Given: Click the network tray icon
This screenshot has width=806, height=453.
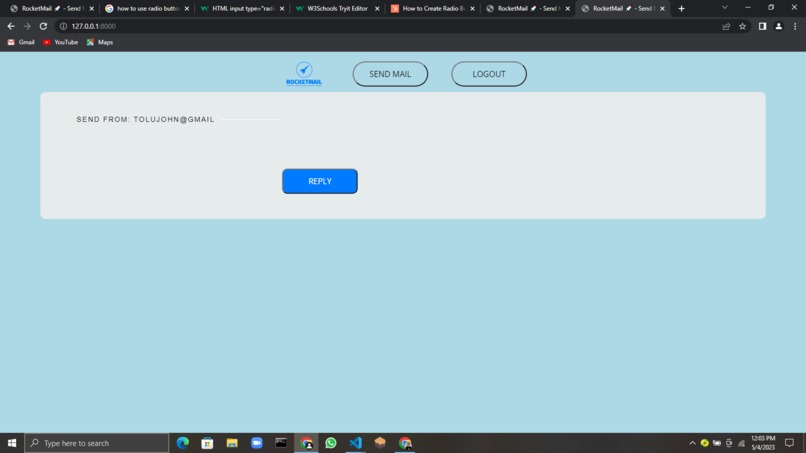Looking at the screenshot, I should click(x=741, y=443).
